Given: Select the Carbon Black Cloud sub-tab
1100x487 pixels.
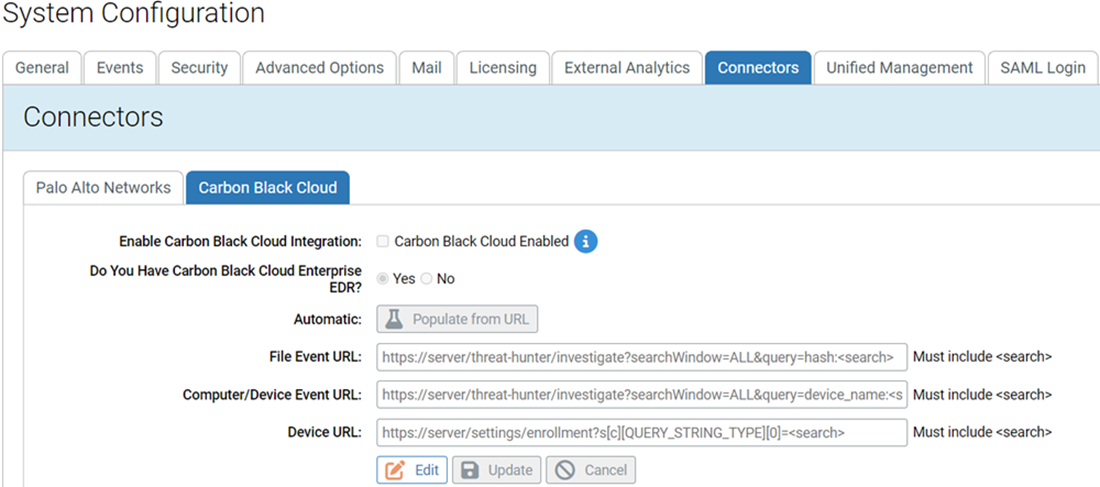Looking at the screenshot, I should pos(268,188).
